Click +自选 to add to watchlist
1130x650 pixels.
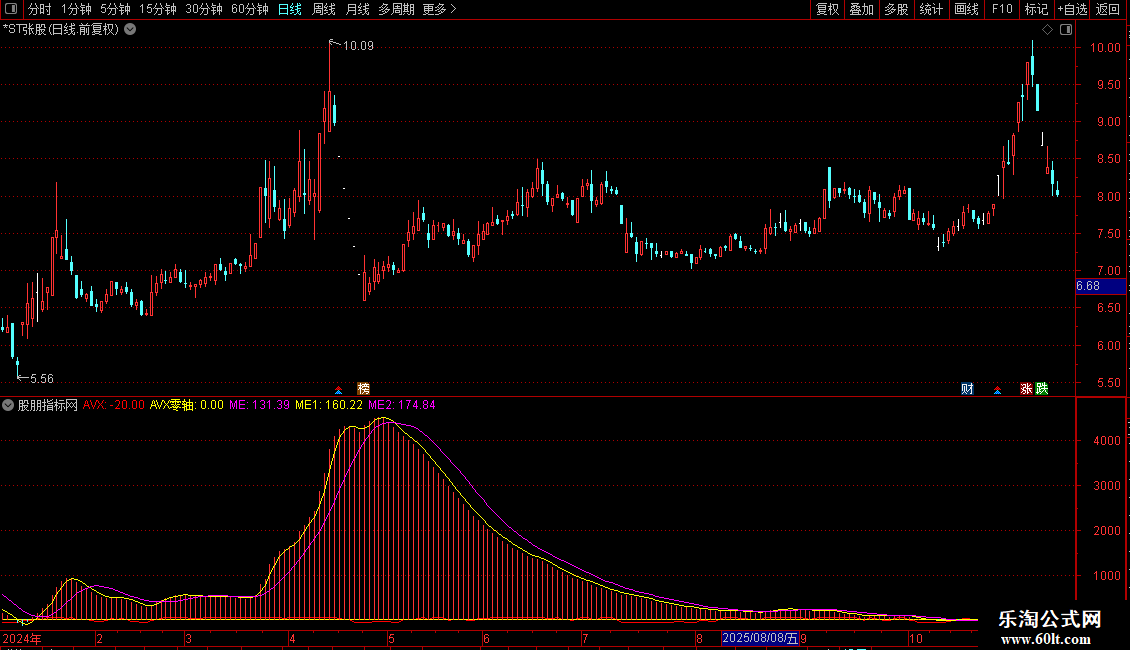[1071, 9]
